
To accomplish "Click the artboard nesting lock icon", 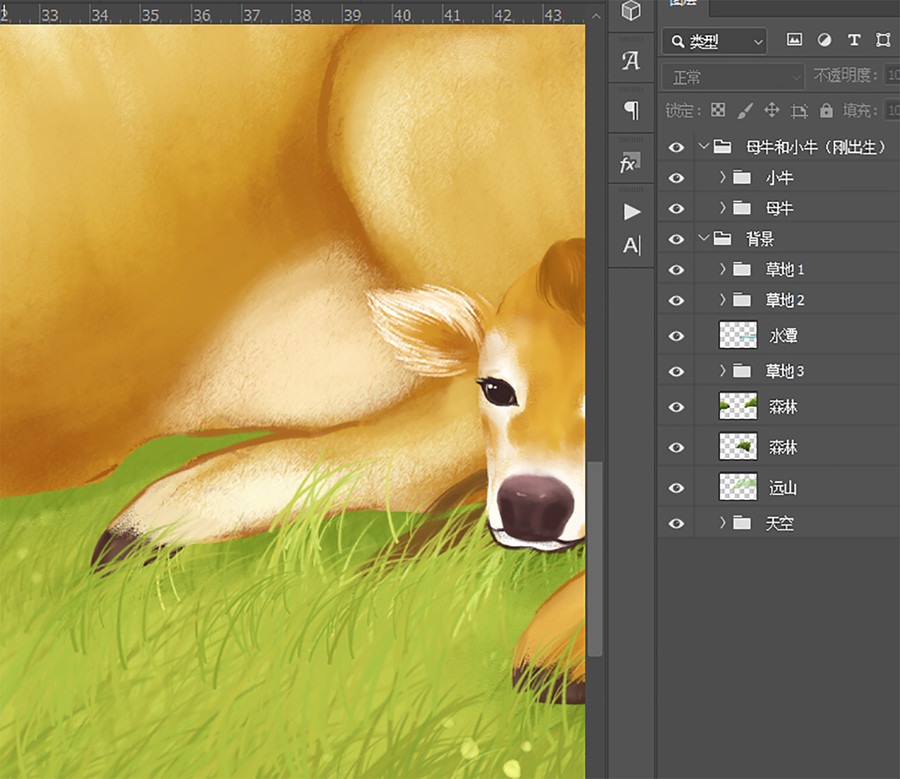I will pos(799,110).
